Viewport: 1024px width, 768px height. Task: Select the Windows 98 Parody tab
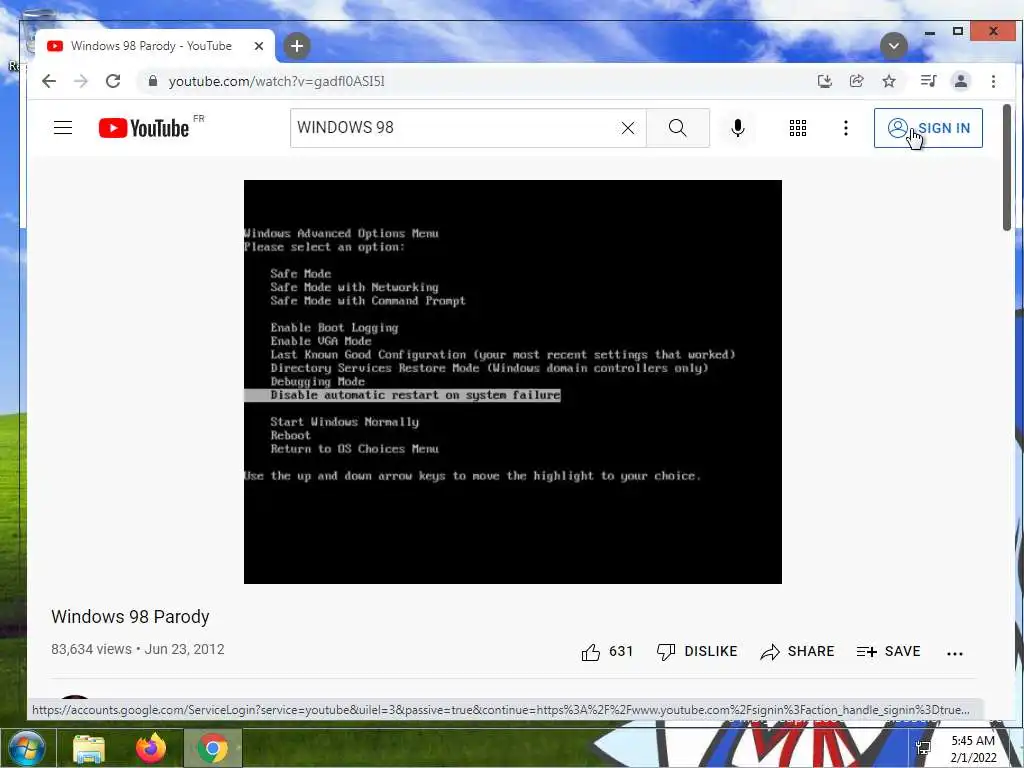(155, 46)
